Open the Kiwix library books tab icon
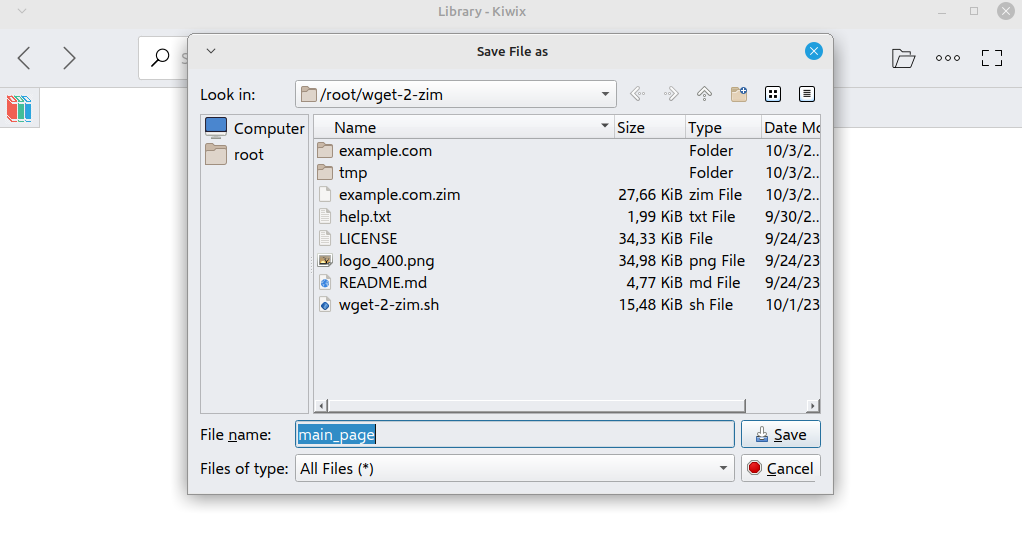 click(x=20, y=108)
